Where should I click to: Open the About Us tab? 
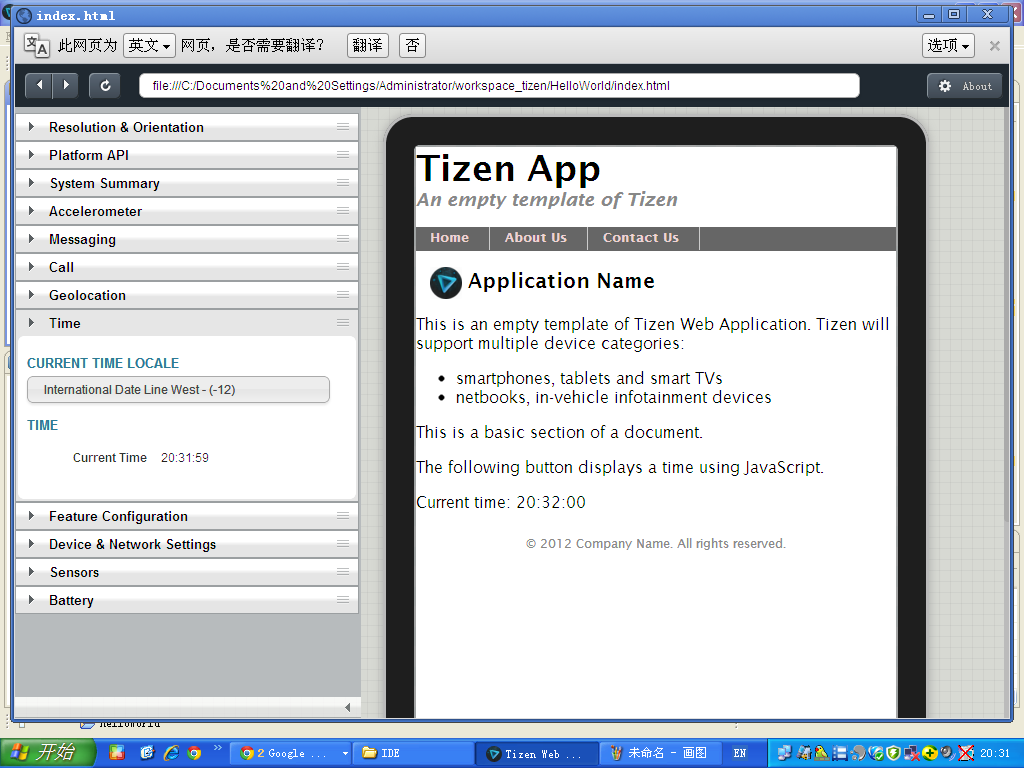536,238
